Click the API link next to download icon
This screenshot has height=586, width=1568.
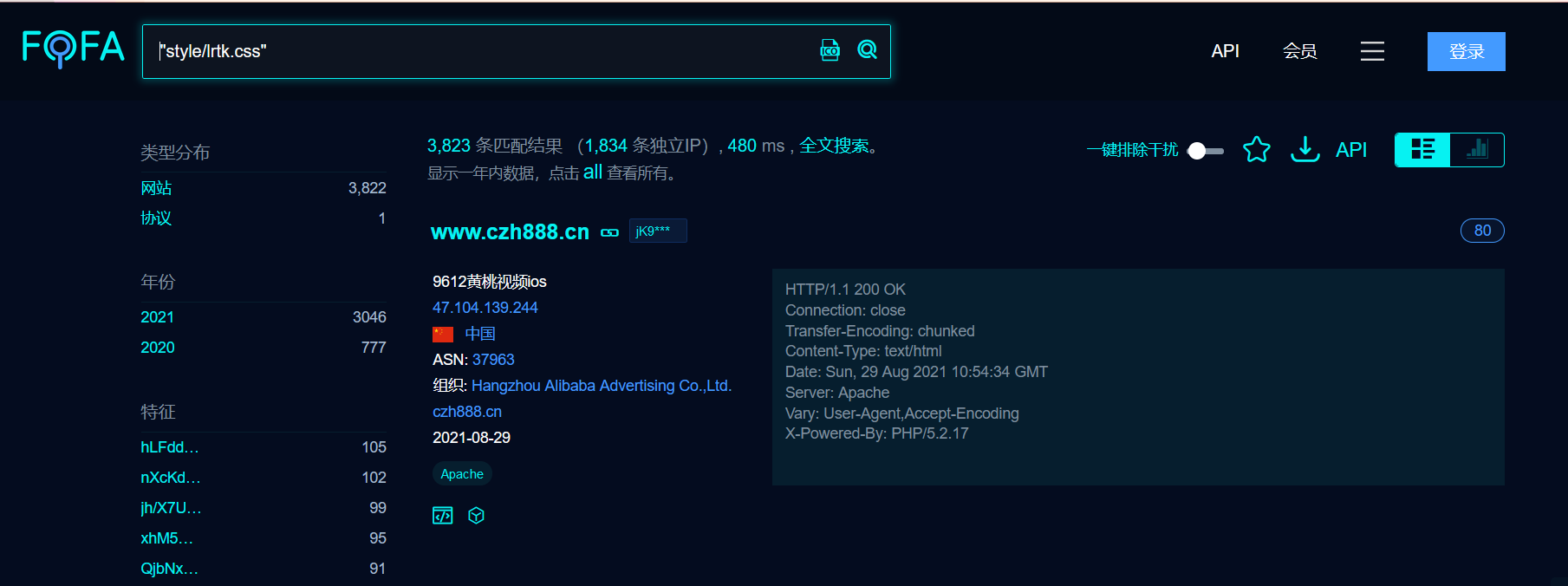pos(1351,150)
